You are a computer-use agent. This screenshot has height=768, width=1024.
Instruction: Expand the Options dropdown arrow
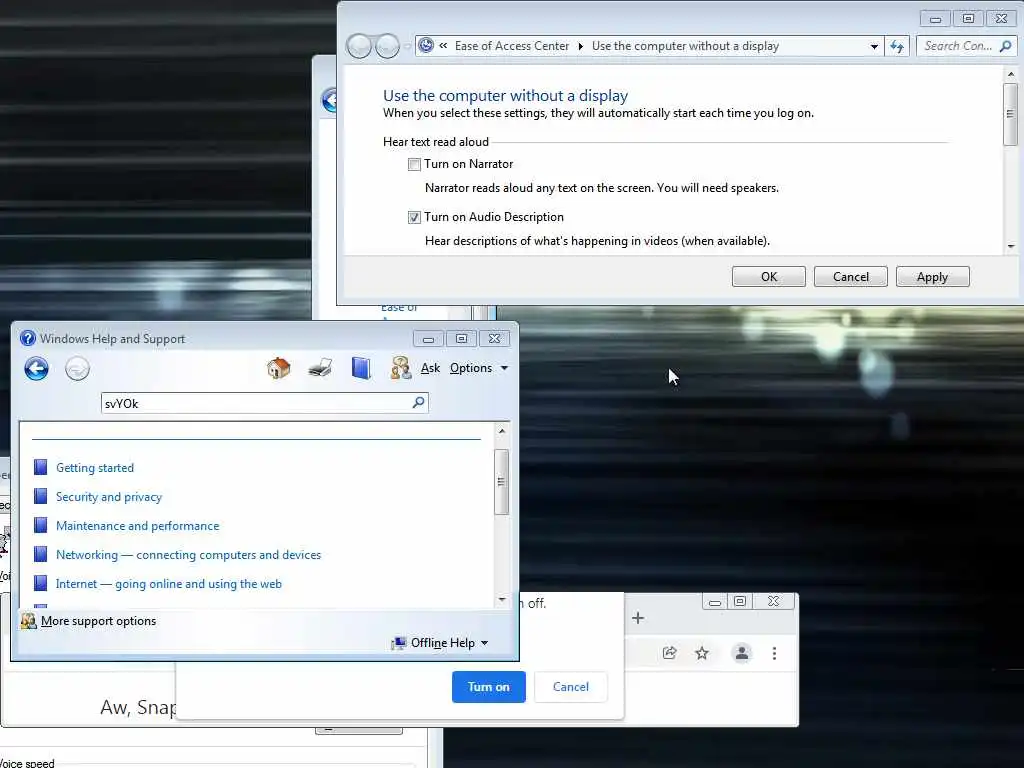pos(504,368)
